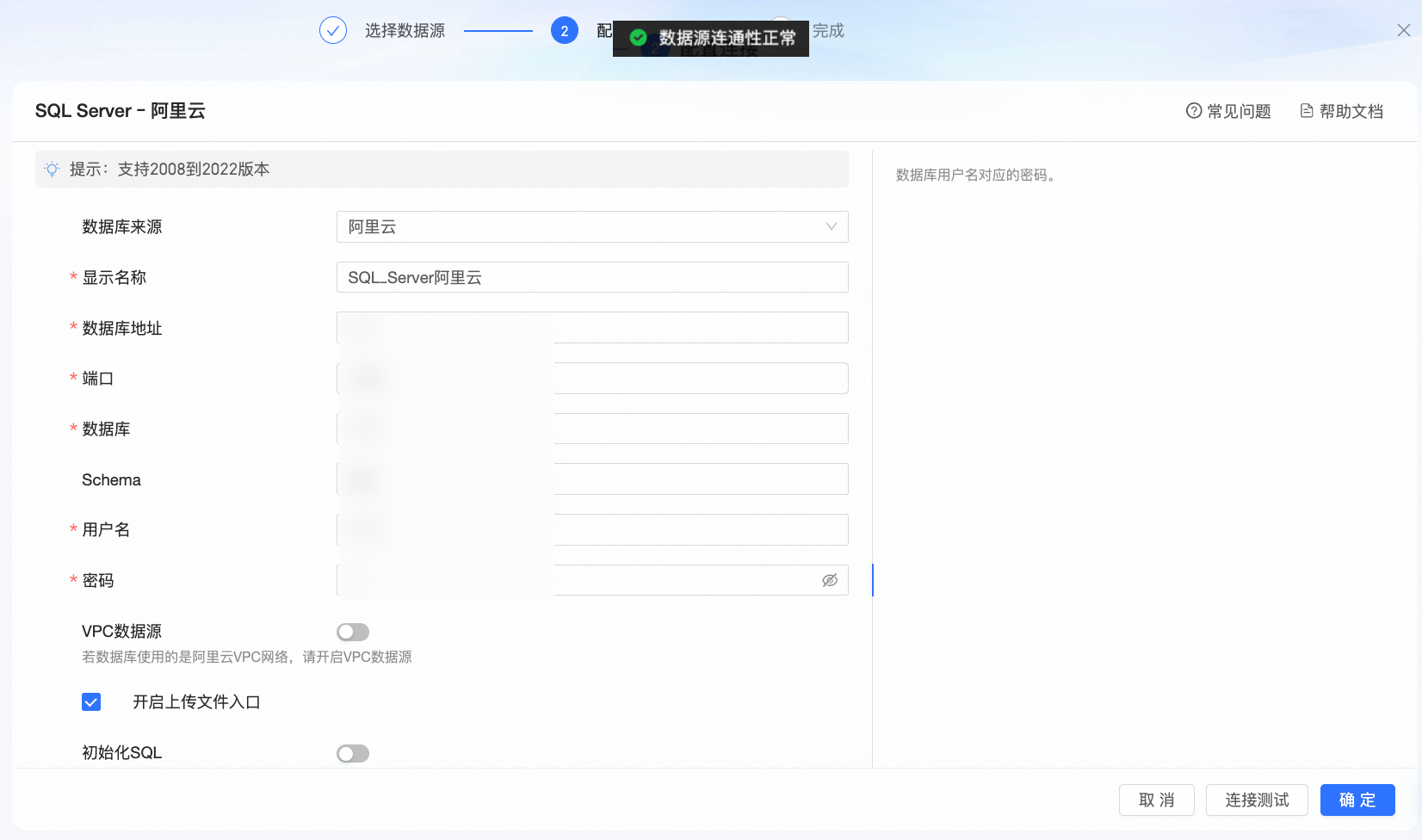Viewport: 1422px width, 840px height.
Task: Click the 显示名称 input field
Action: coord(592,277)
